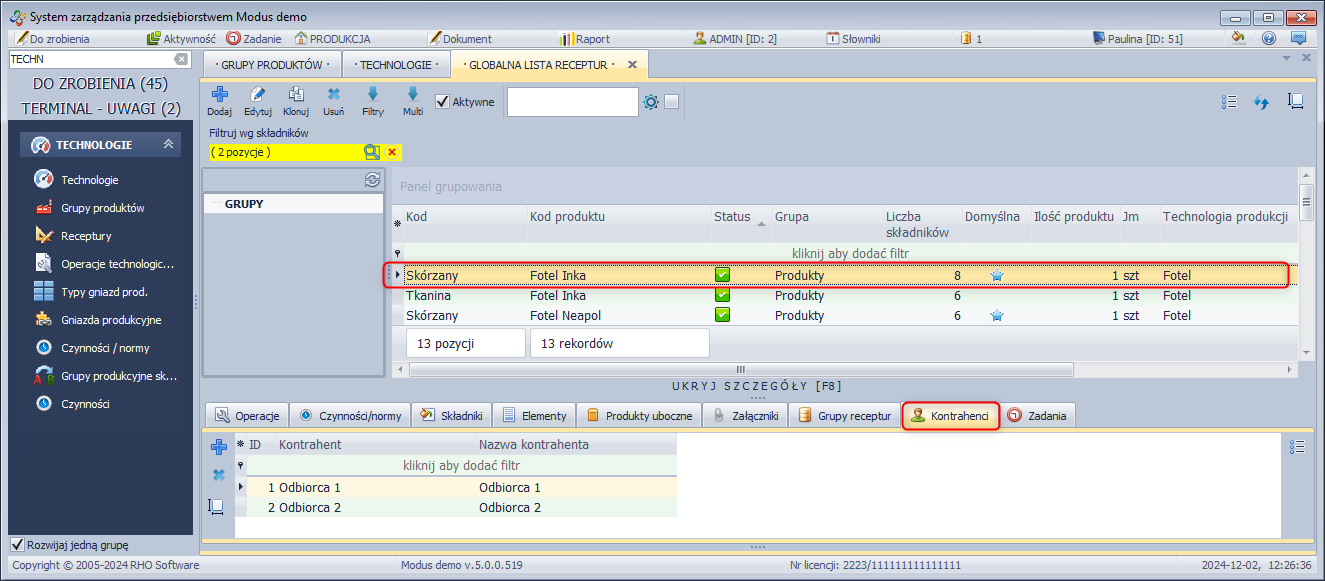Clear the ingredient filter with red X
The height and width of the screenshot is (581, 1325).
392,152
